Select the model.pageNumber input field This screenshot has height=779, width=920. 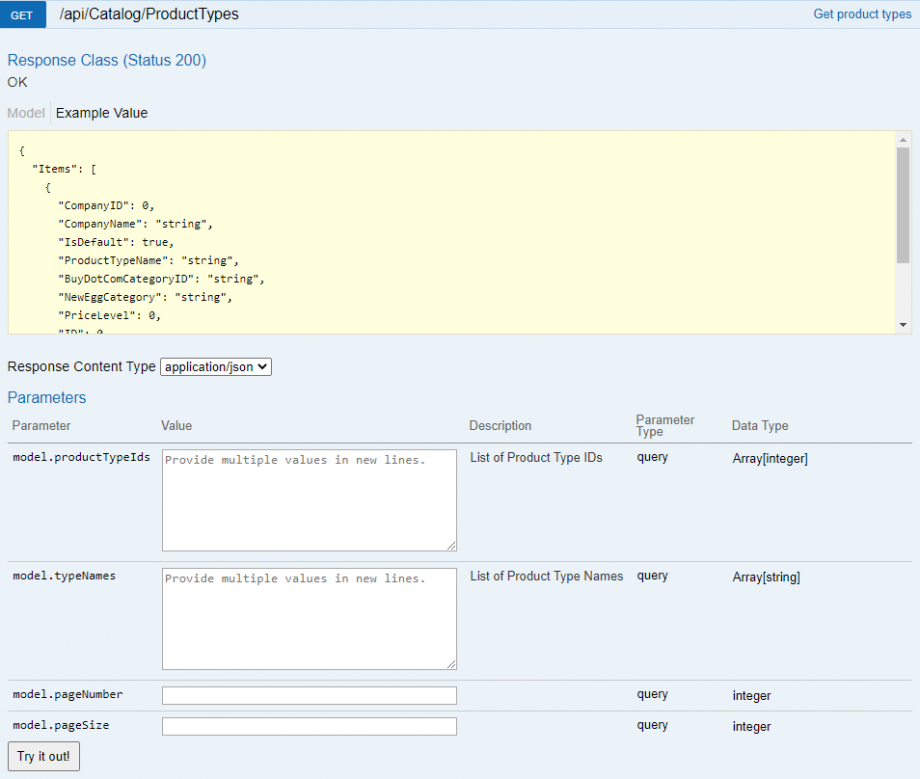click(308, 696)
